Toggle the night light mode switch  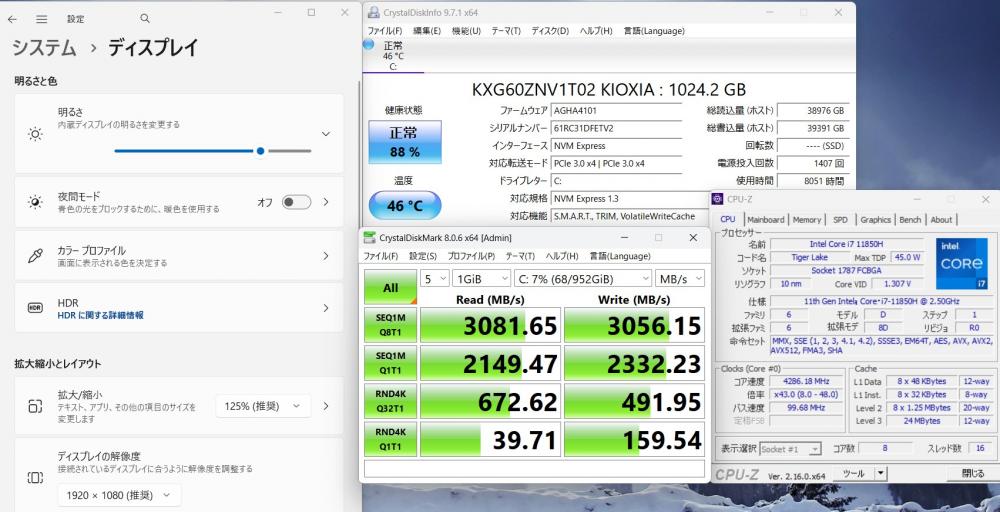[297, 202]
